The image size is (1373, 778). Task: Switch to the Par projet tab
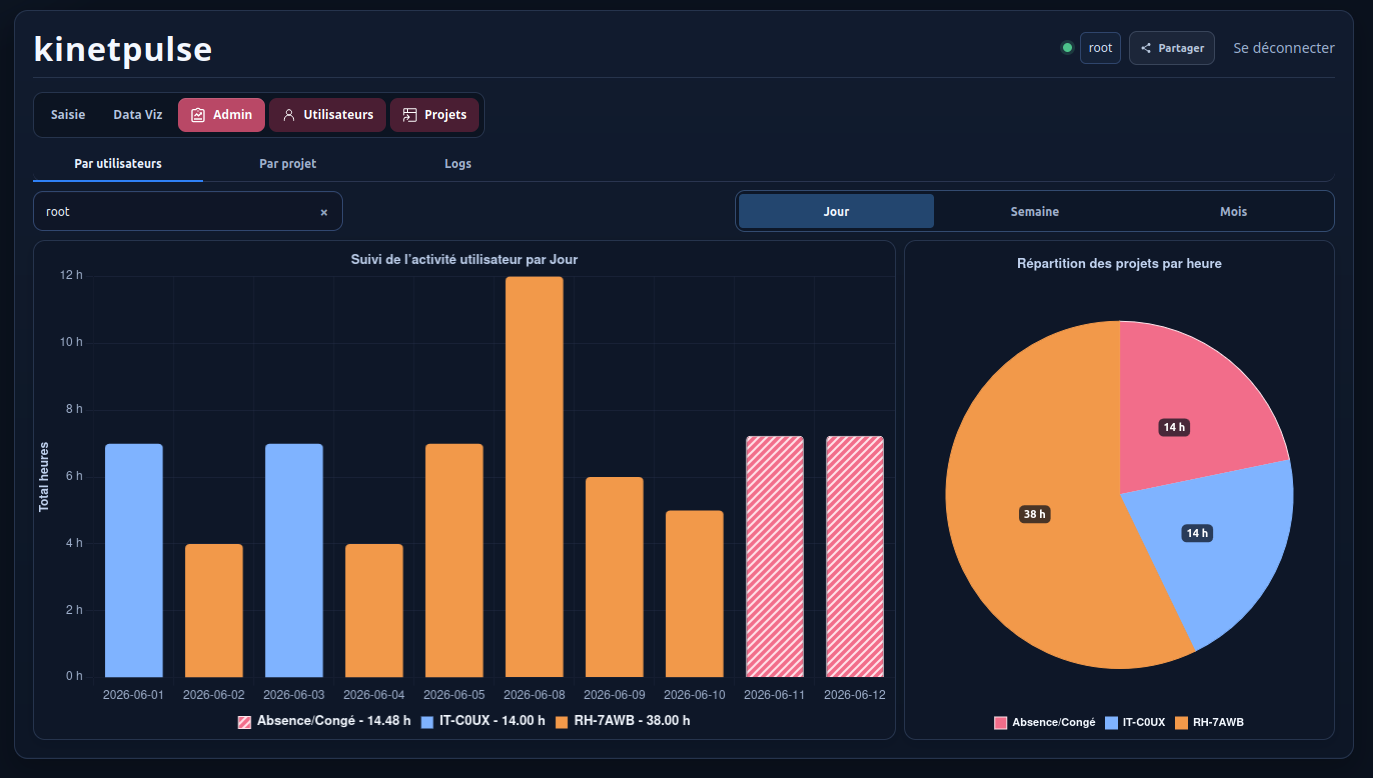point(288,163)
